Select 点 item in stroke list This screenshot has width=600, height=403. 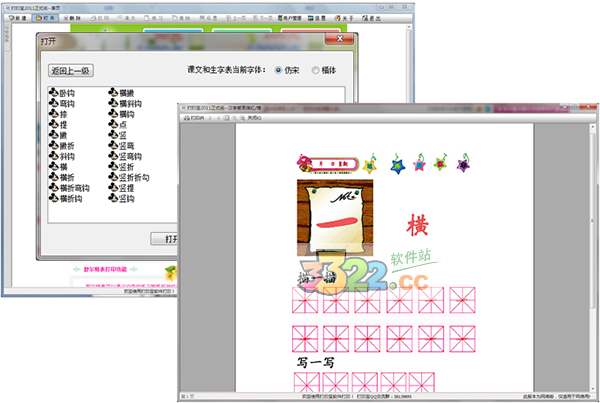117,125
